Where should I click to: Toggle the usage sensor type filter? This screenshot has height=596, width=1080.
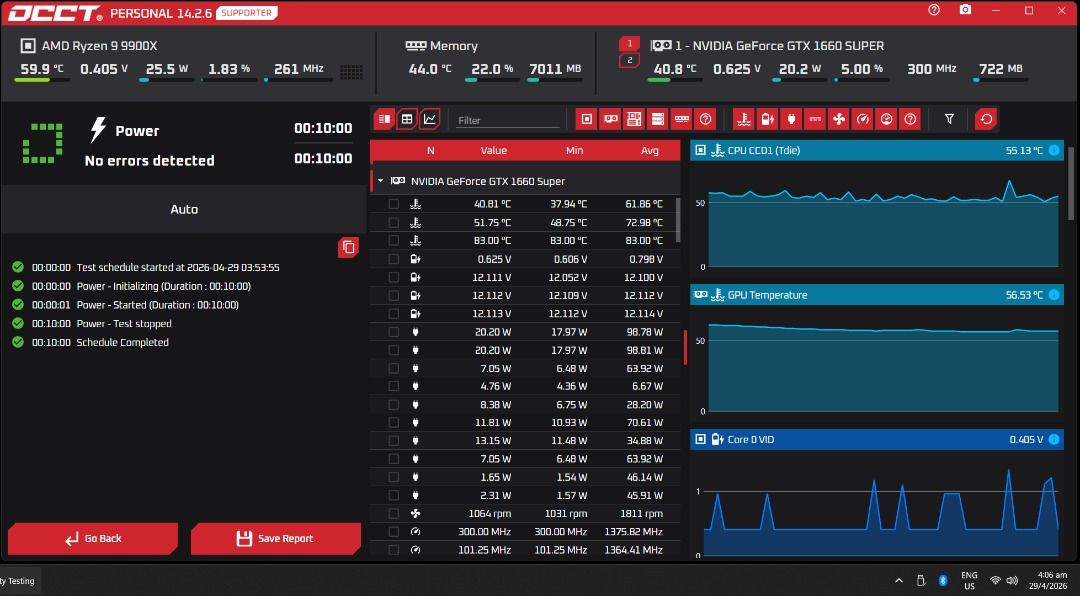pyautogui.click(x=886, y=119)
